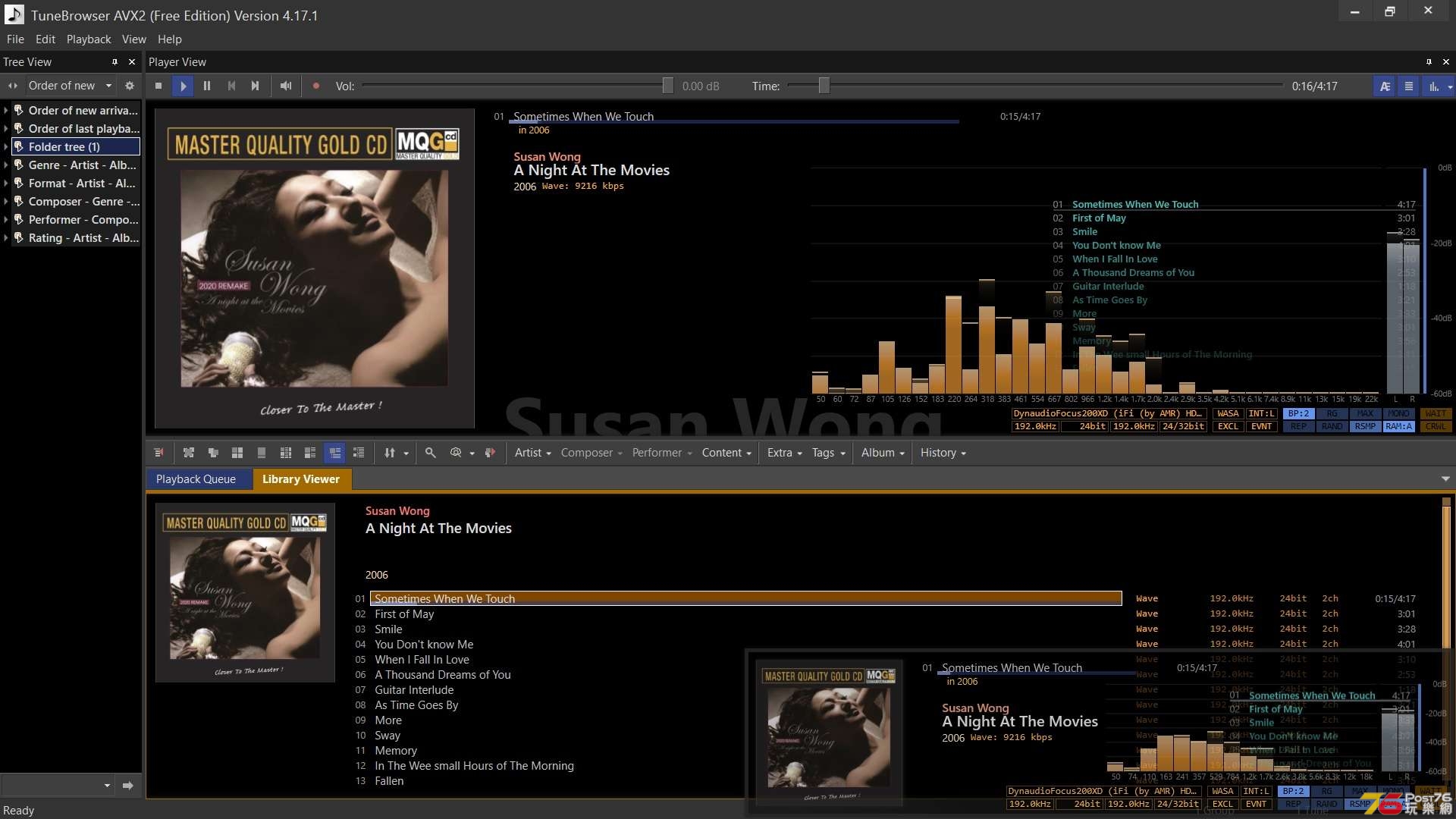
Task: Expand the 'Genre - Artist - Alb...' tree node
Action: coord(6,165)
